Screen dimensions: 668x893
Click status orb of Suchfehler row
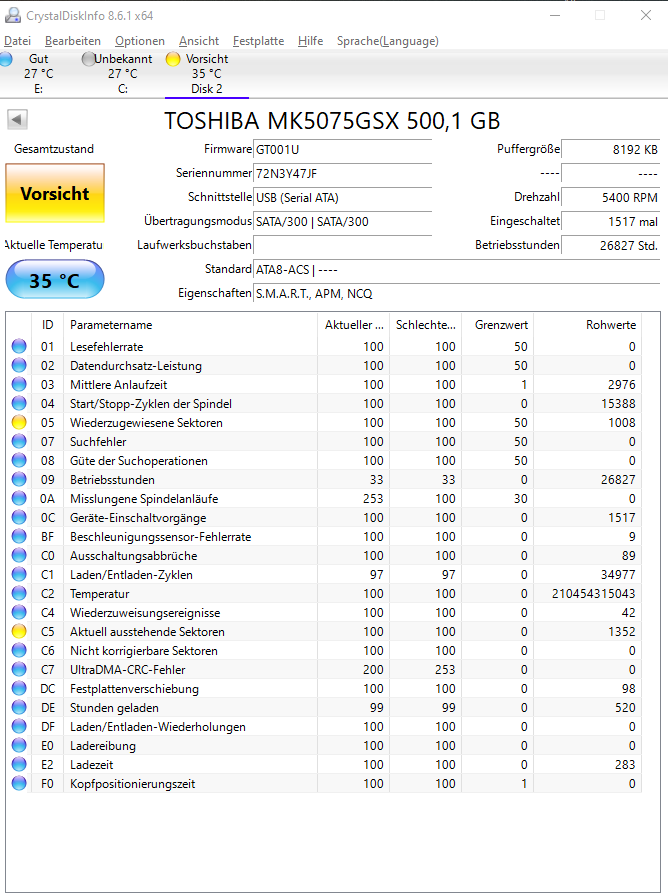point(19,441)
